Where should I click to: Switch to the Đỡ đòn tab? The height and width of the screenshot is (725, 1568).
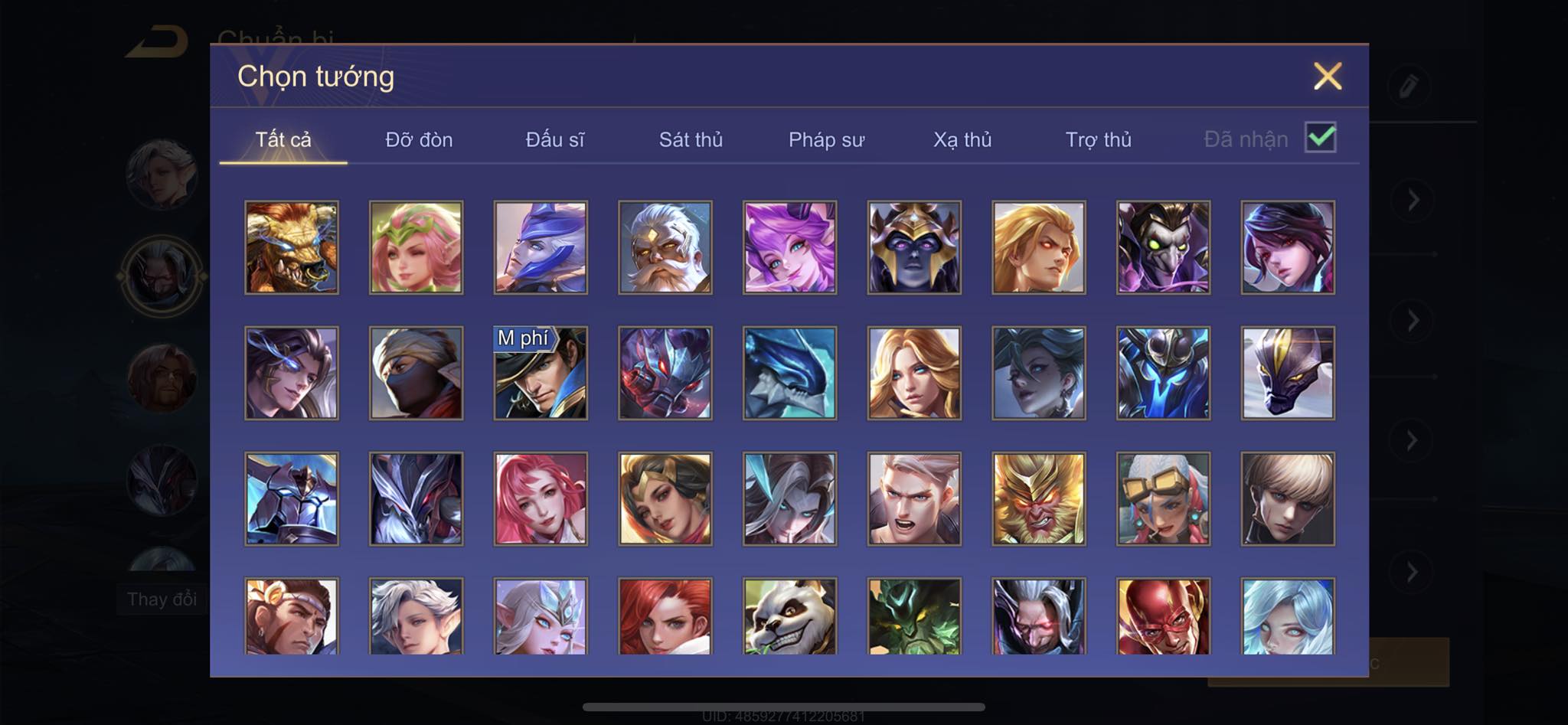419,139
